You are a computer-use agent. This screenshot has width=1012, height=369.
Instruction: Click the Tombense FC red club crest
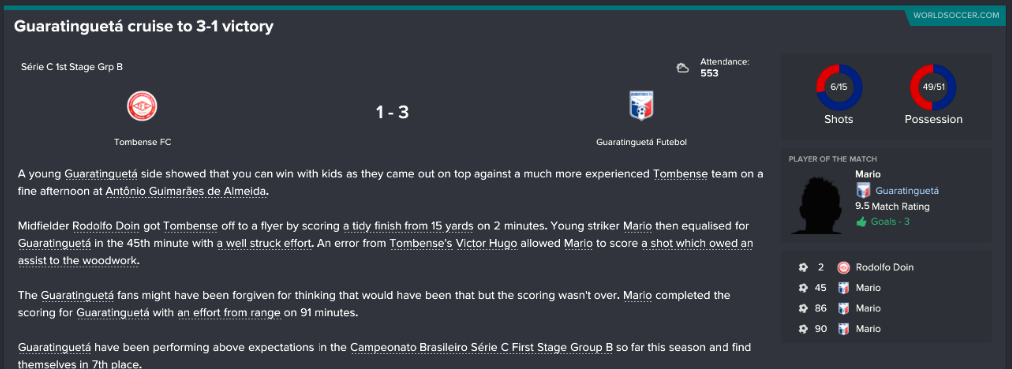tap(142, 106)
